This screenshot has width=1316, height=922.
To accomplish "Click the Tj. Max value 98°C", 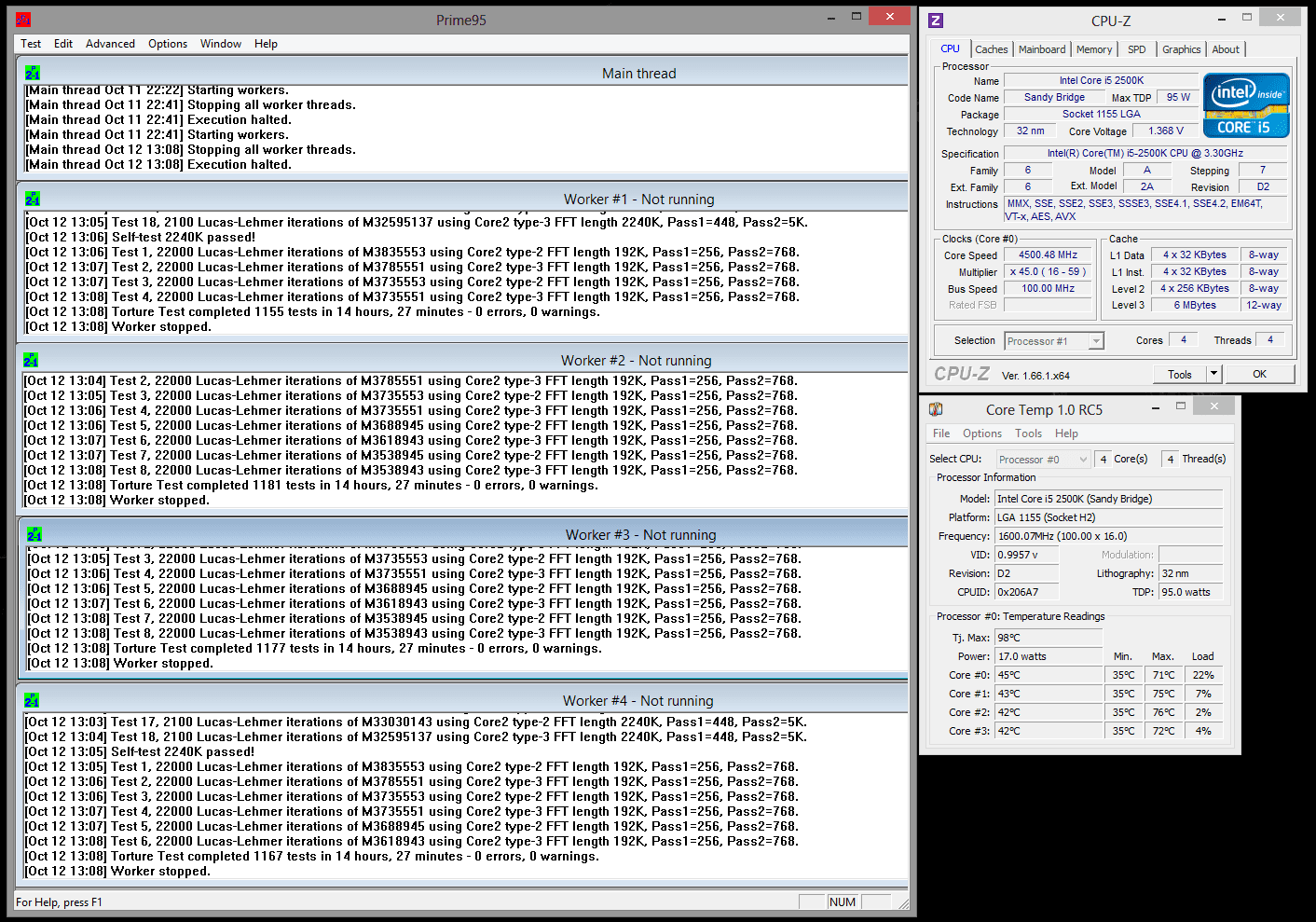I will click(1049, 638).
